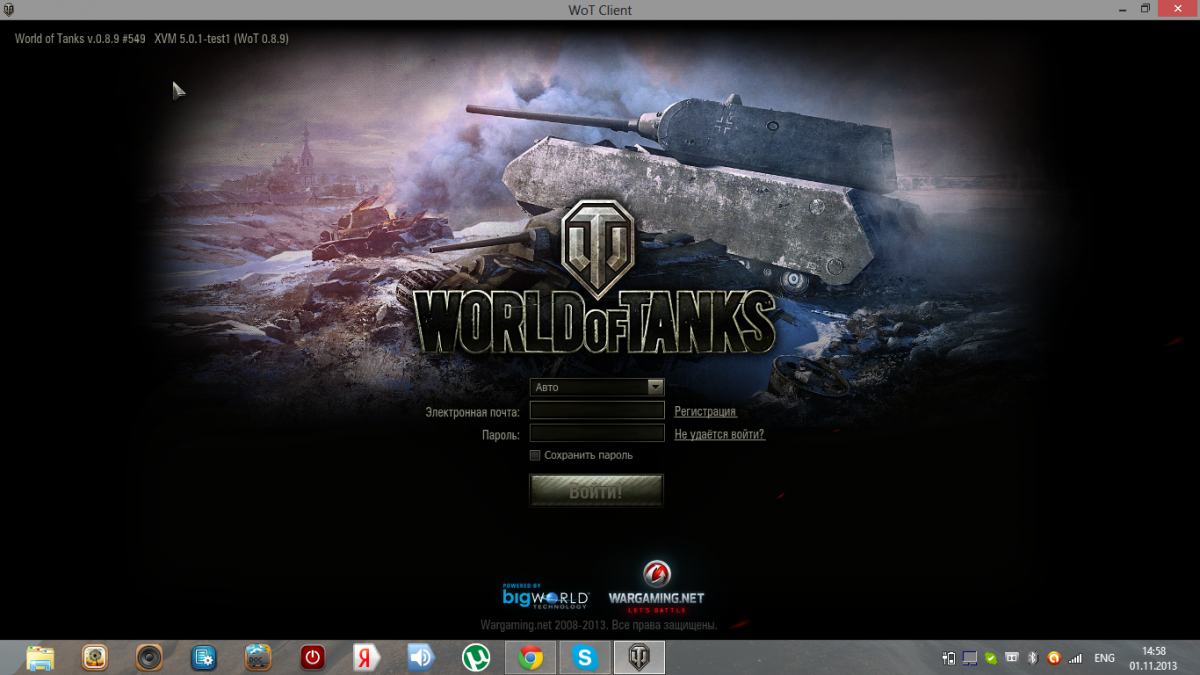
Task: Switch the ENG input language indicator
Action: coord(1105,658)
